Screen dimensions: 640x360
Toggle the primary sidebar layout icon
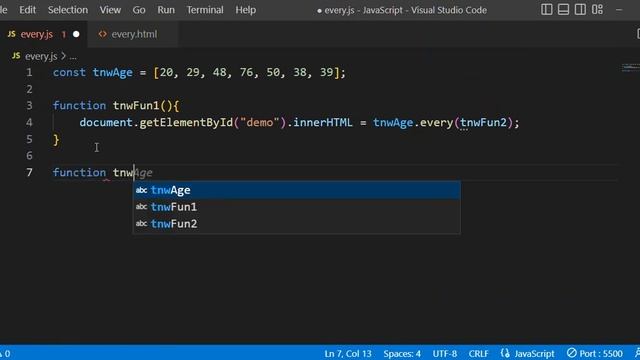[x=547, y=9]
